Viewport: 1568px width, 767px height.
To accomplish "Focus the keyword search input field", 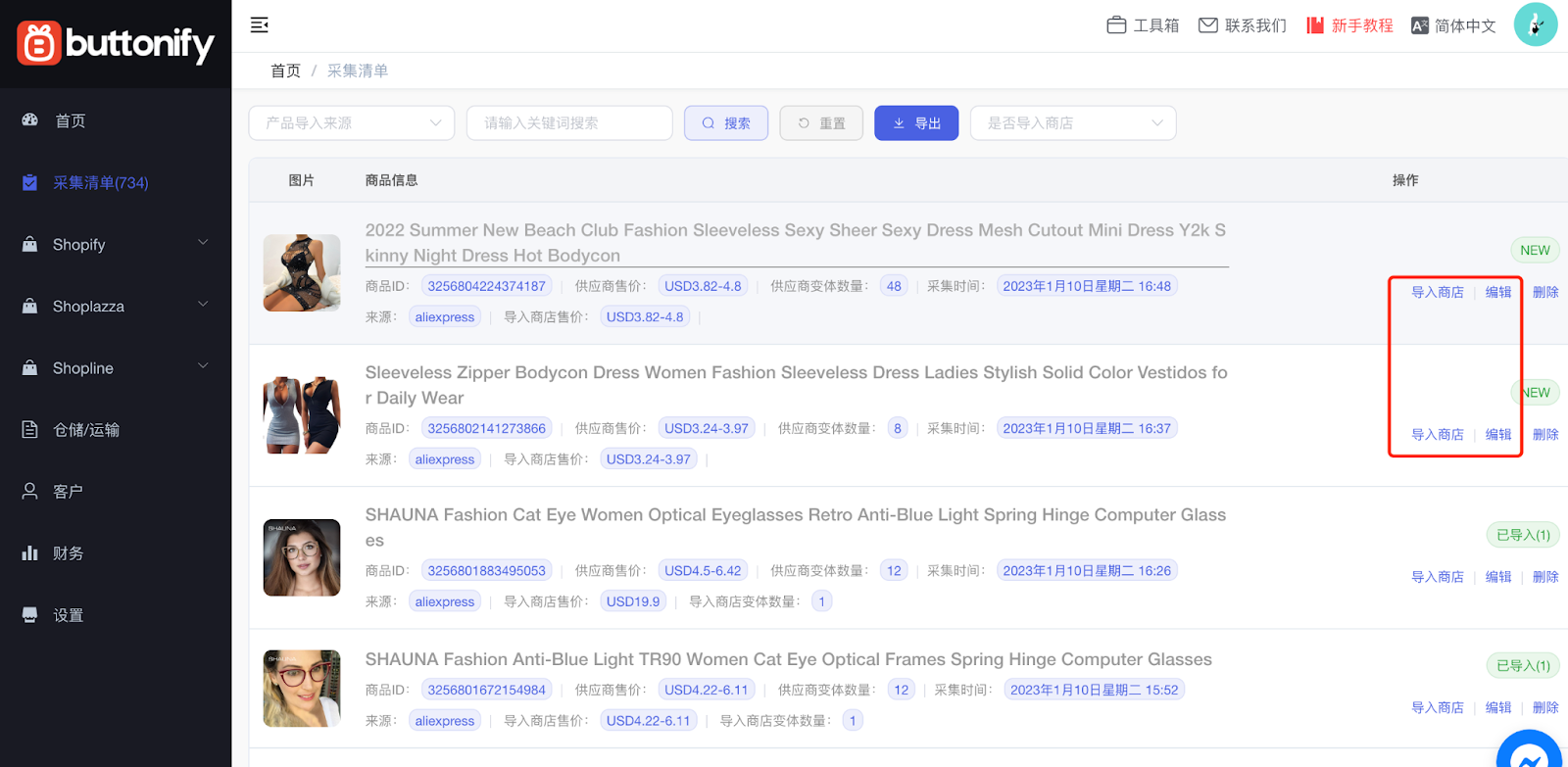I will (x=569, y=123).
